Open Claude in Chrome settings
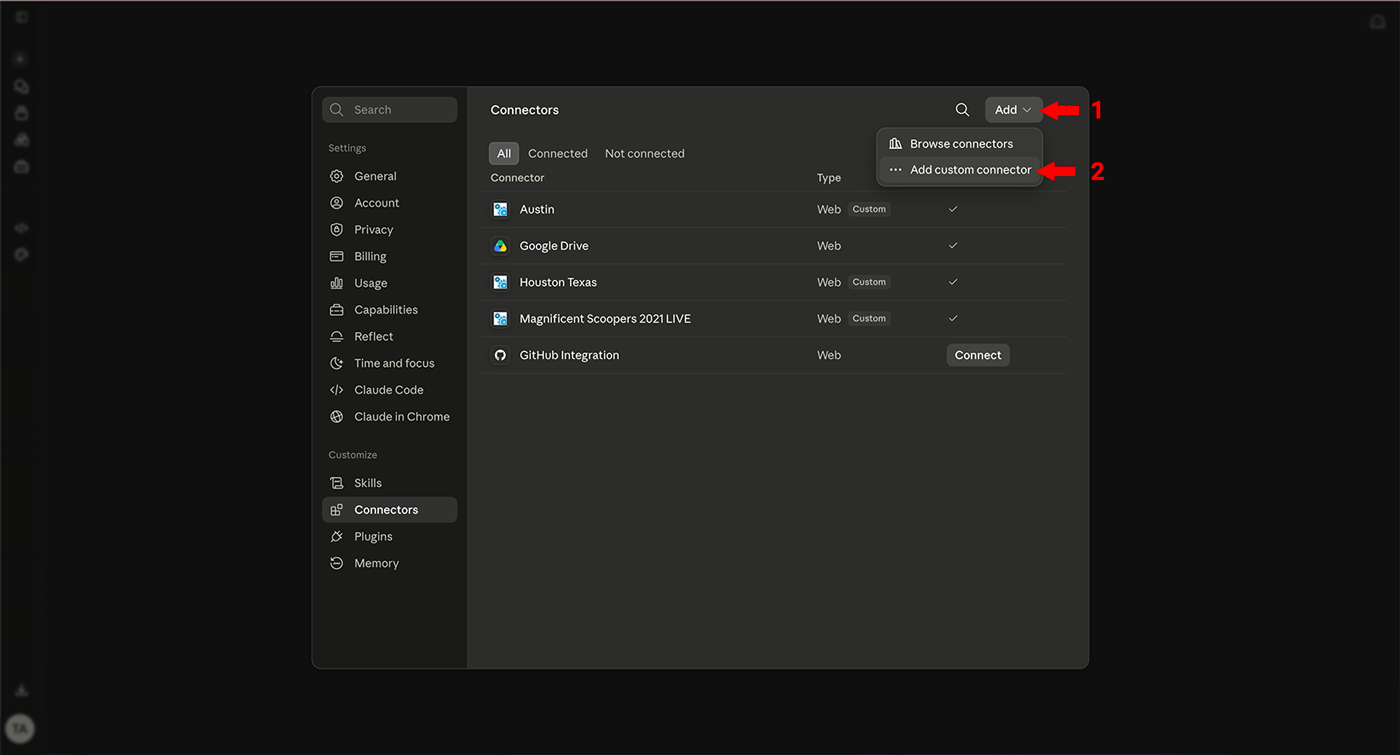Screen dimensions: 1400x755 pos(389,417)
